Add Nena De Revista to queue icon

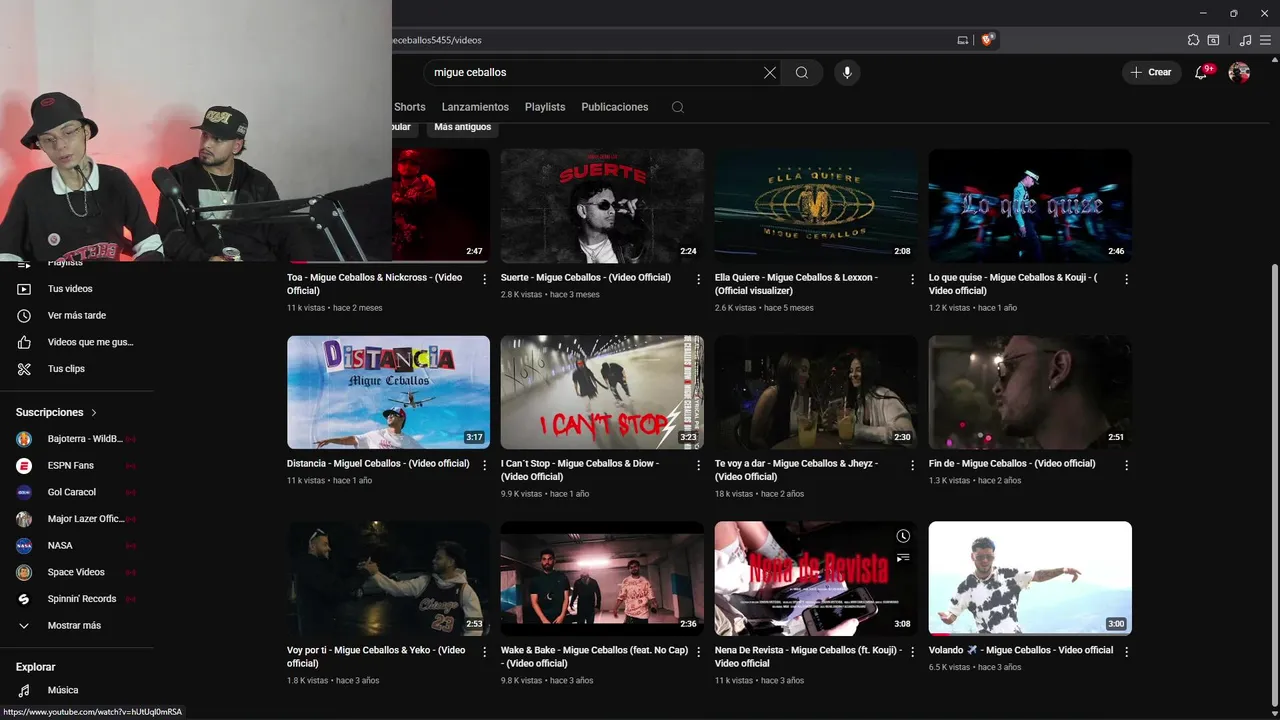[903, 558]
